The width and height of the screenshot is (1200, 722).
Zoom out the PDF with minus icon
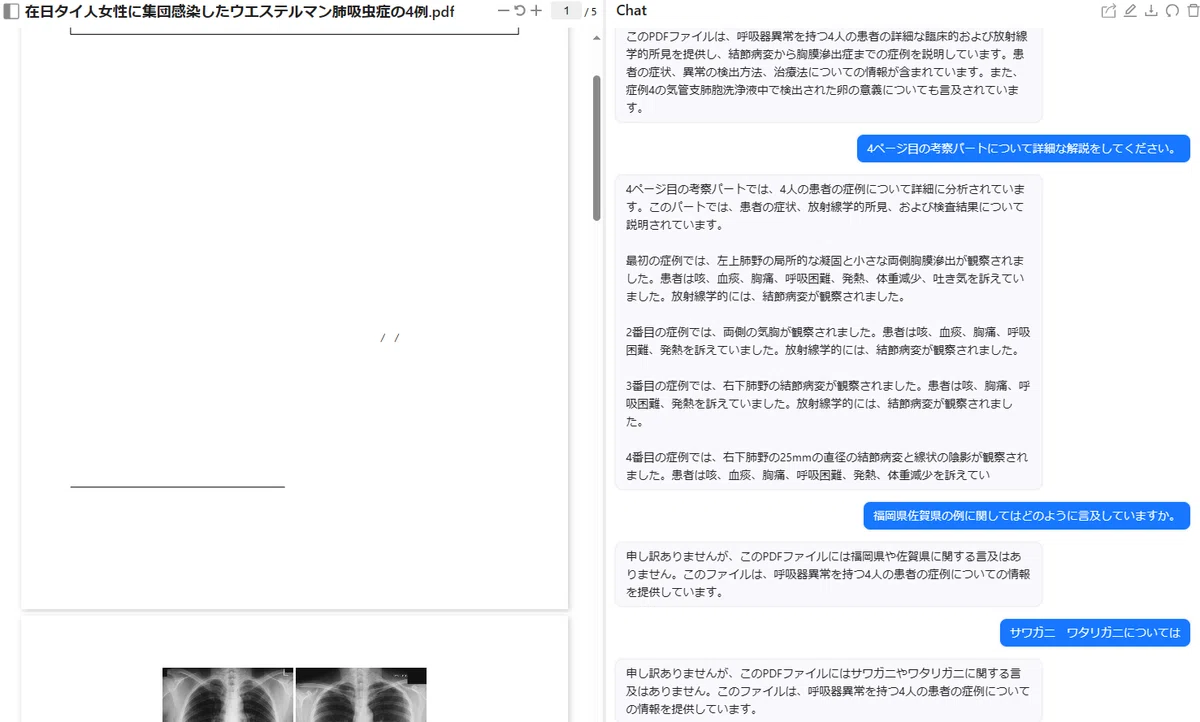[x=503, y=11]
